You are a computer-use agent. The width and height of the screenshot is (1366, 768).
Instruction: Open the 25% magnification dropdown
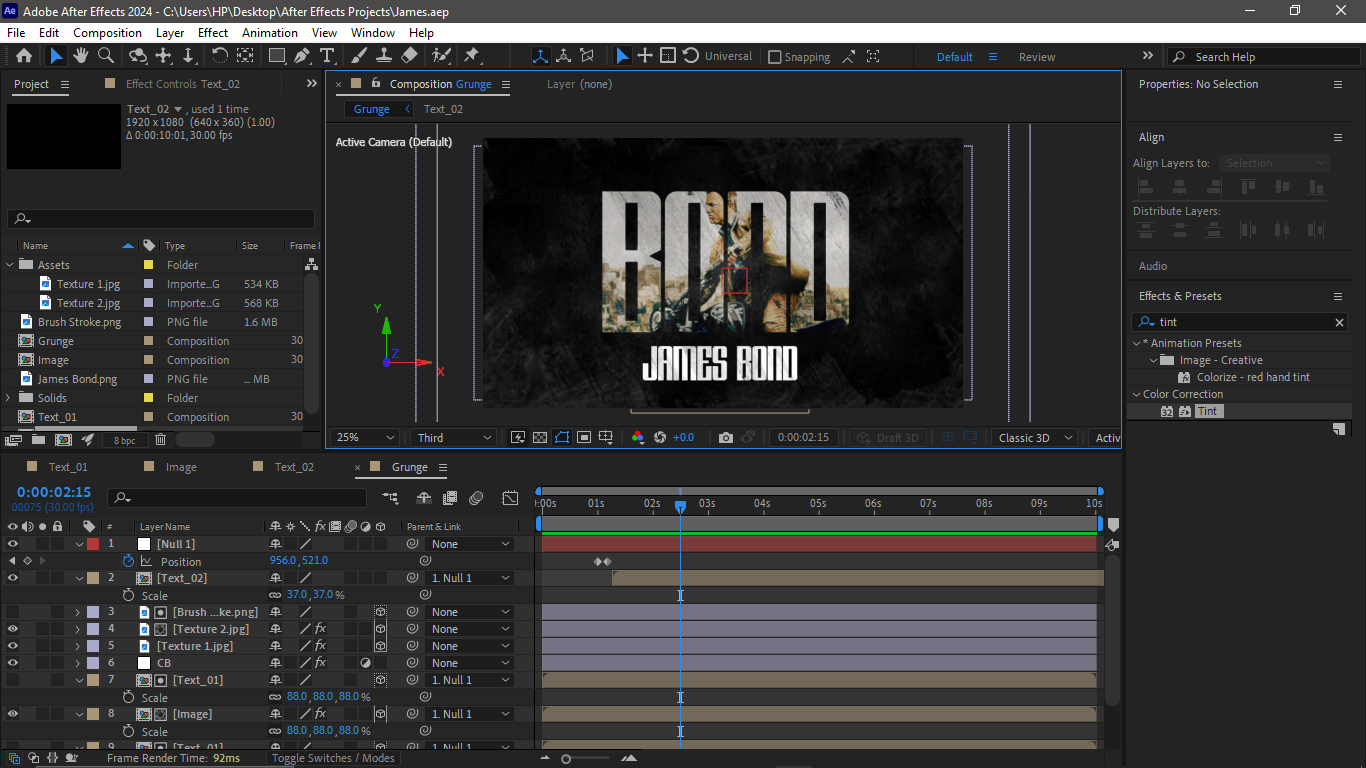point(364,438)
